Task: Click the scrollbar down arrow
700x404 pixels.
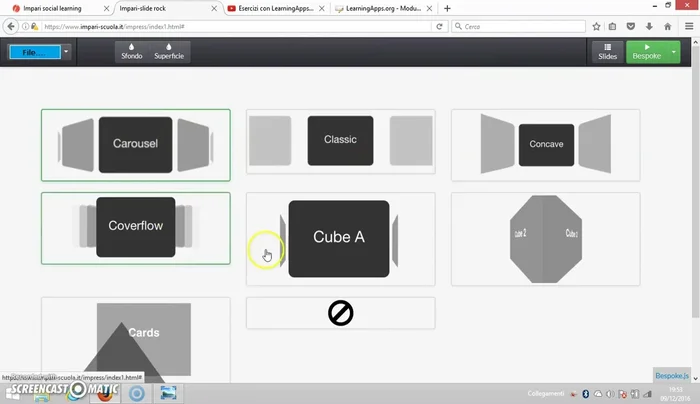Action: pos(695,378)
